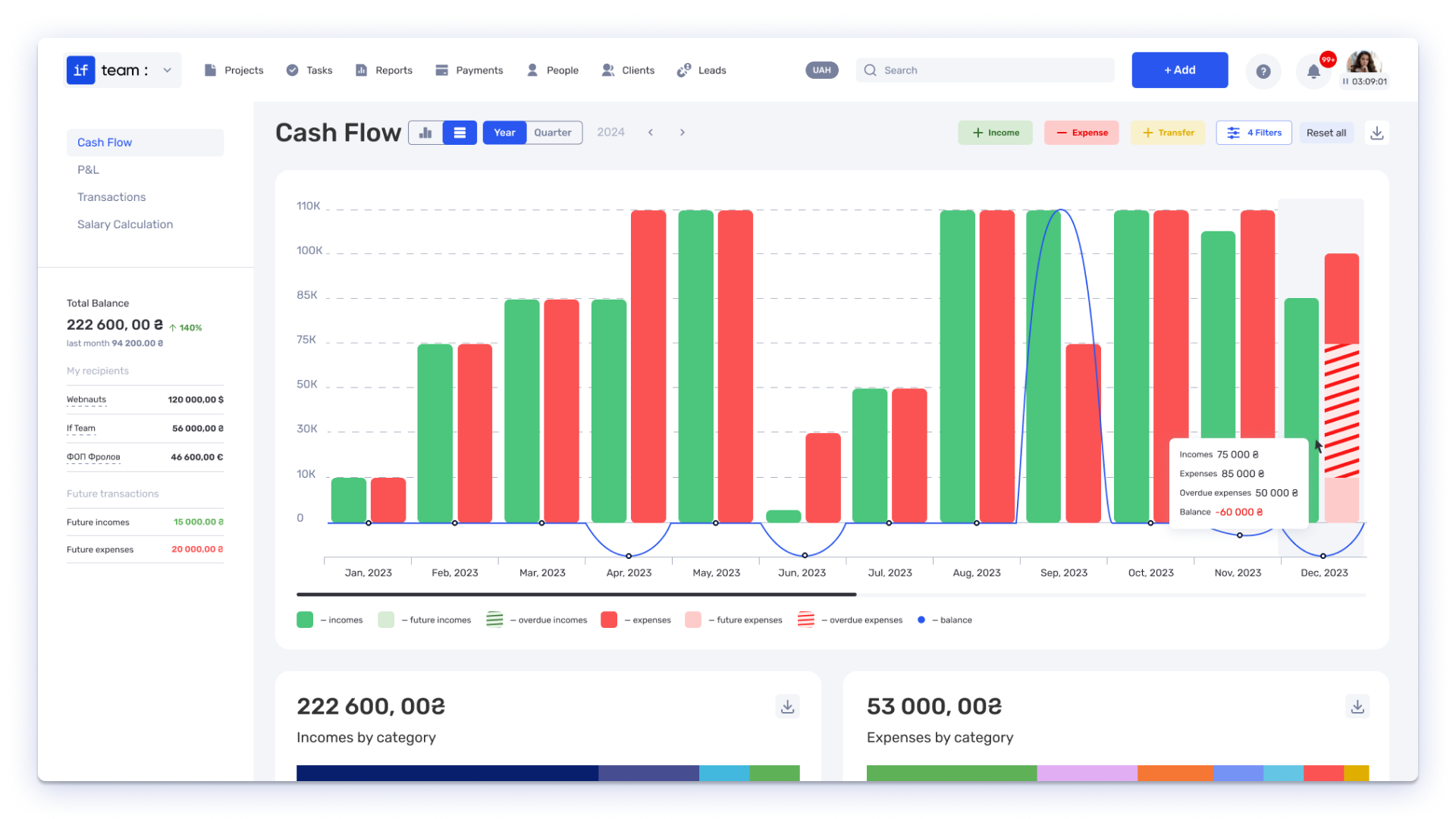Select the Year period toggle
This screenshot has width=1456, height=819.
(504, 133)
